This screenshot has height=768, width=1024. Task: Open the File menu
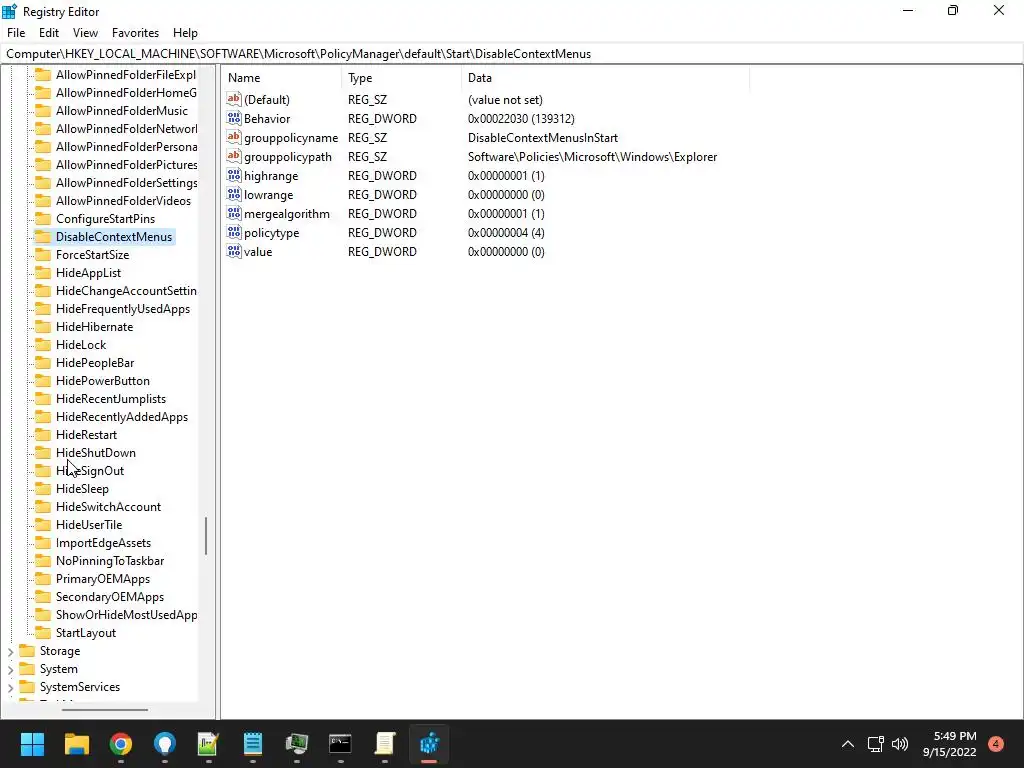pos(16,33)
